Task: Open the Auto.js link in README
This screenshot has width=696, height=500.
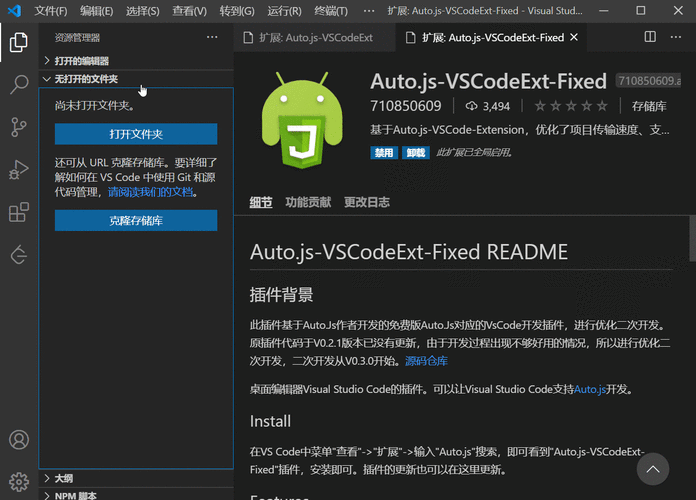Action: (590, 389)
